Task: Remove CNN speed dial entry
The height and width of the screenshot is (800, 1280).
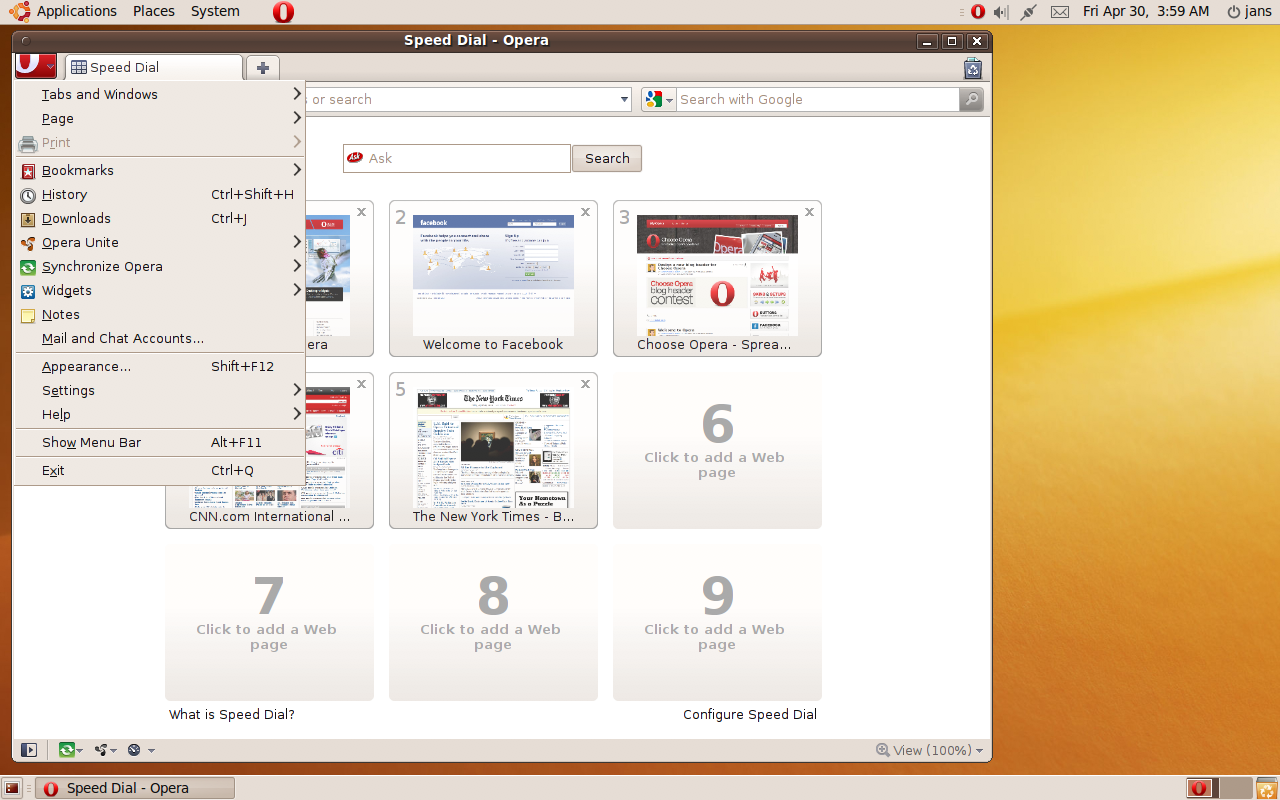Action: 361,384
